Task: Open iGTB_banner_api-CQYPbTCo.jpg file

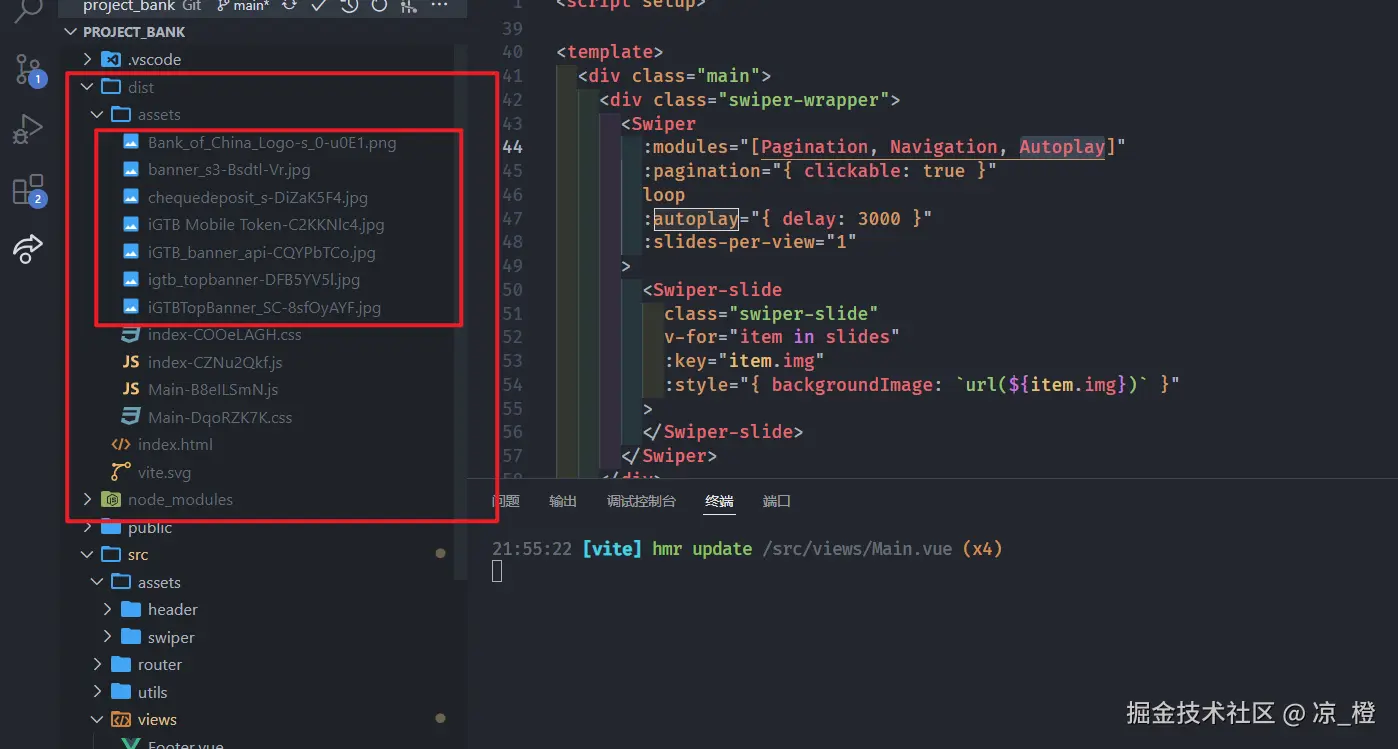Action: click(262, 253)
